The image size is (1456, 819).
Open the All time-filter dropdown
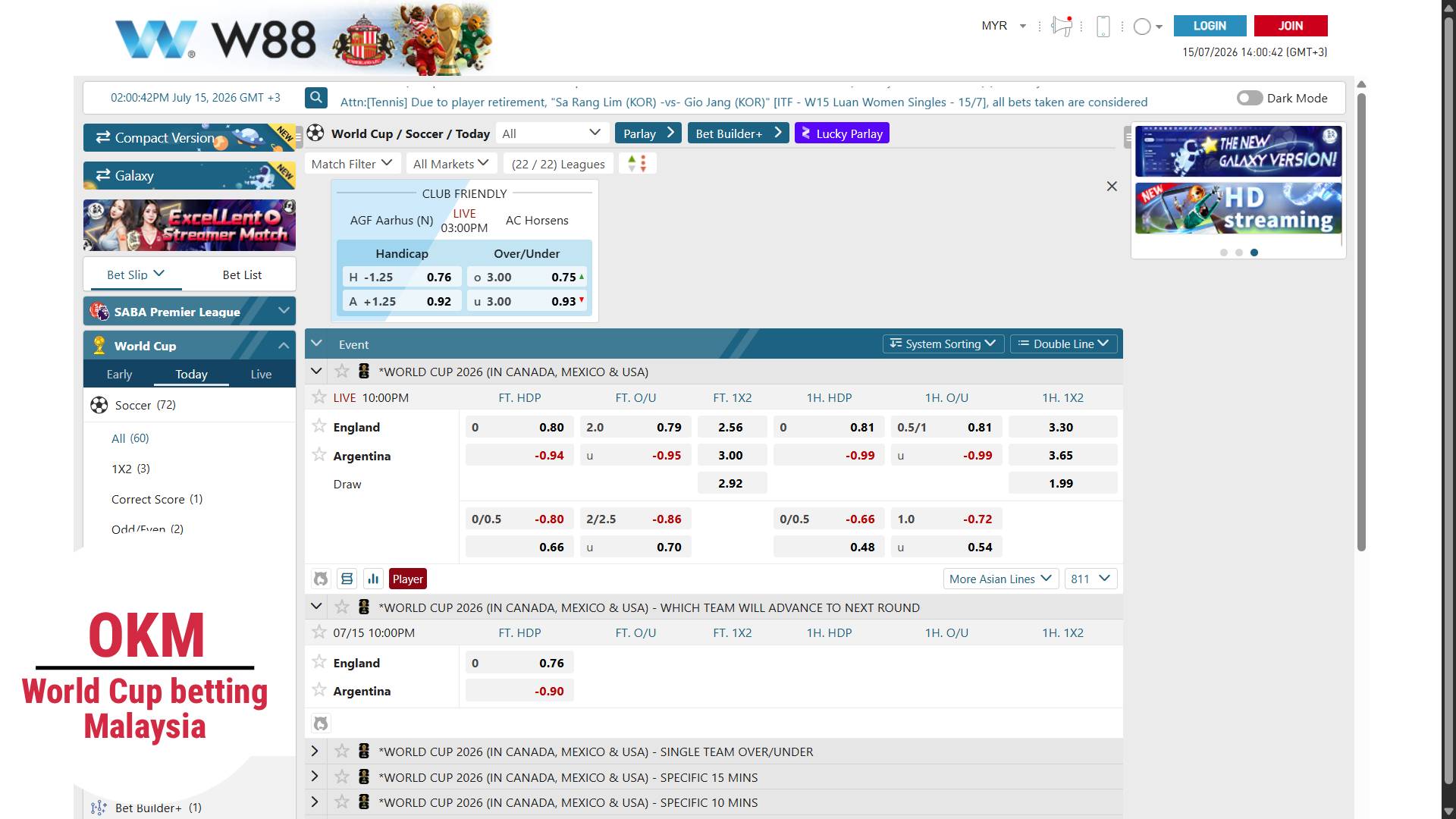(552, 133)
